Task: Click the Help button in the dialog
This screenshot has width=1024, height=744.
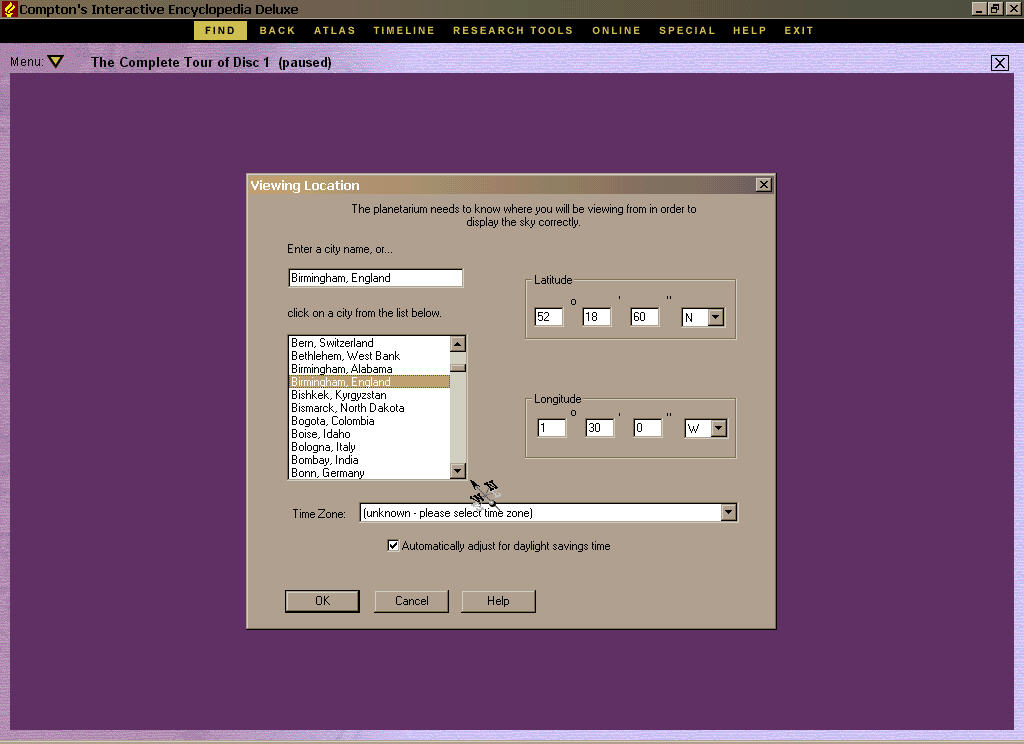Action: 498,601
